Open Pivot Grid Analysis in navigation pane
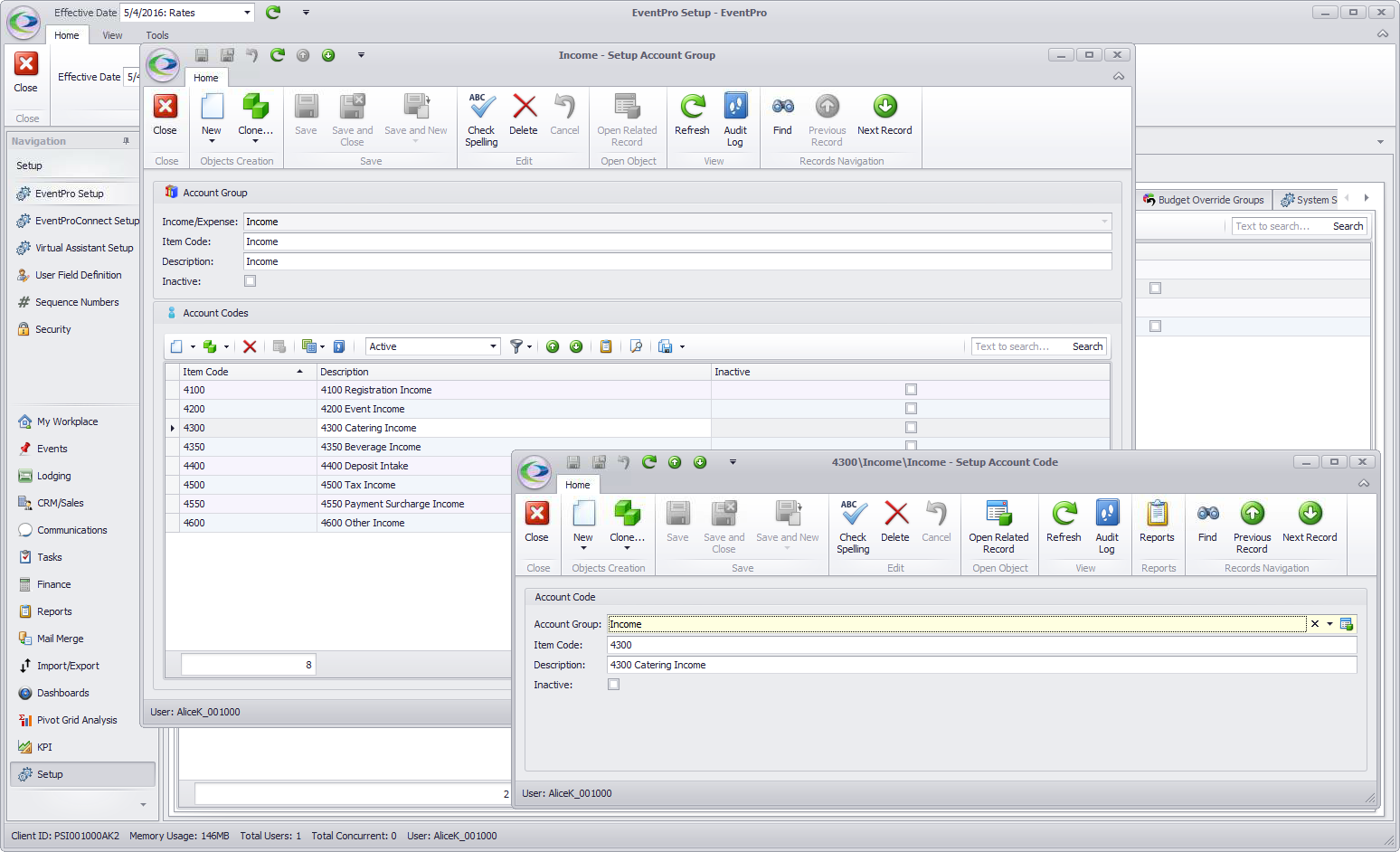The height and width of the screenshot is (852, 1400). click(x=77, y=720)
